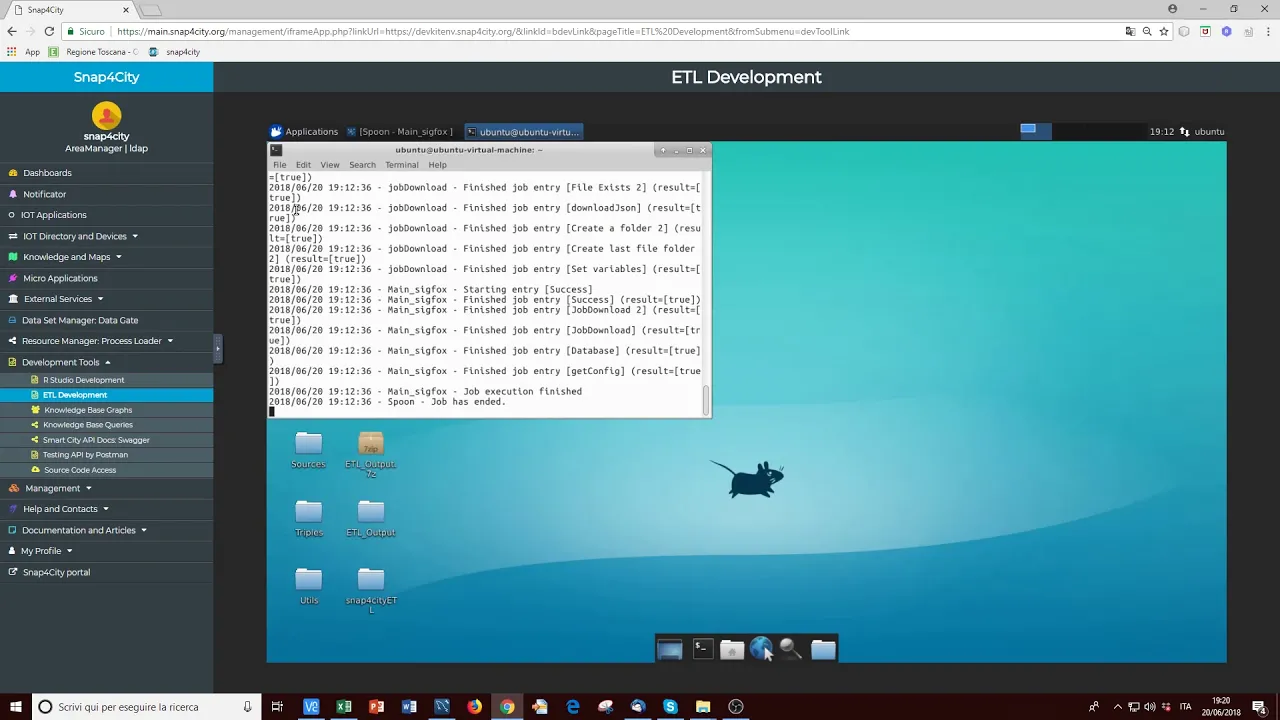The width and height of the screenshot is (1280, 720).
Task: Open the Sources folder on the desktop
Action: (x=308, y=449)
